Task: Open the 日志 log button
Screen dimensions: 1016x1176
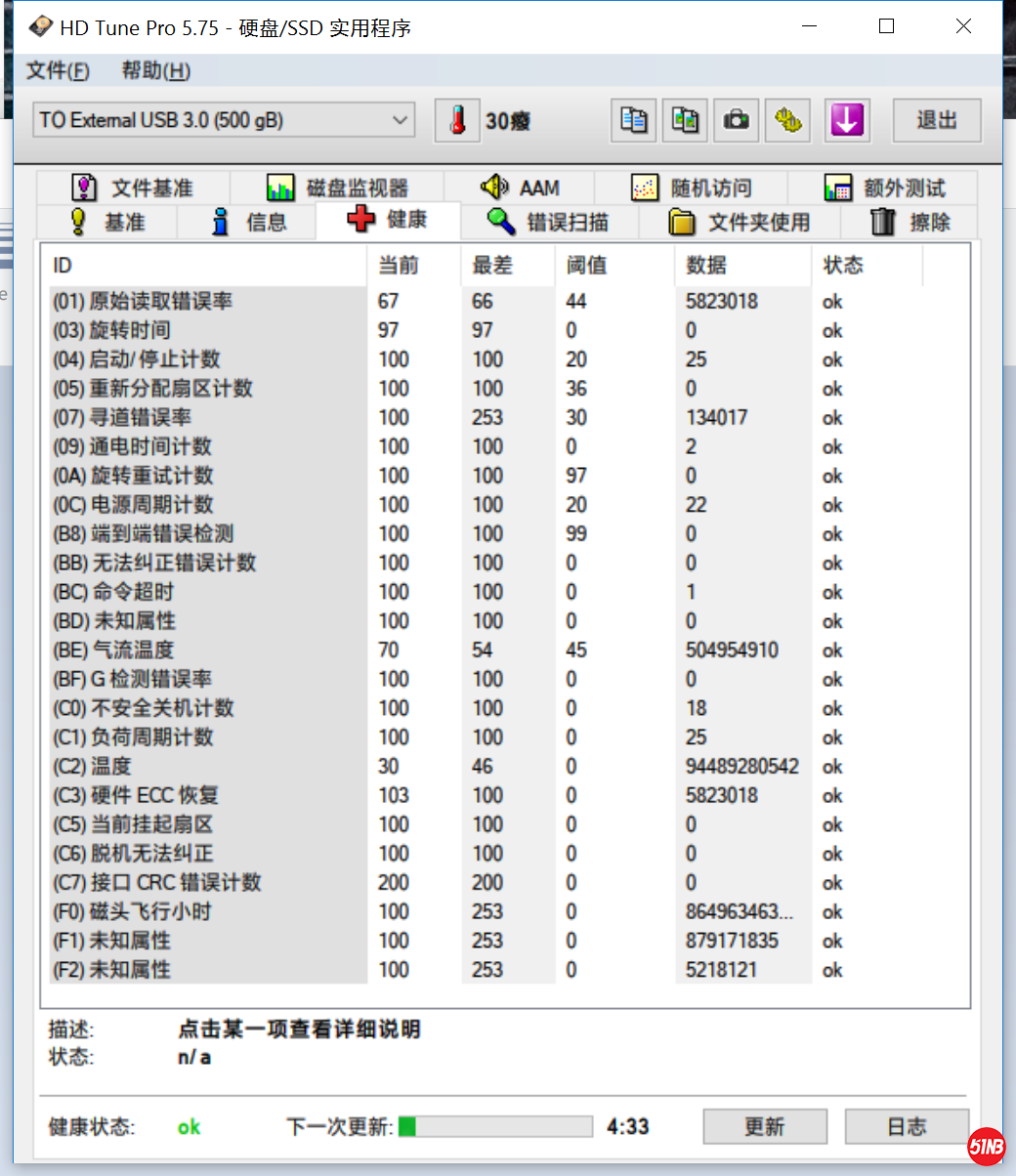Action: pyautogui.click(x=906, y=1126)
